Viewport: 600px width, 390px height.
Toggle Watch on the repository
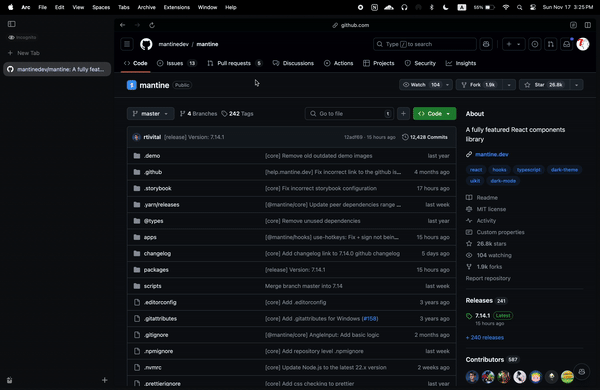pyautogui.click(x=421, y=85)
